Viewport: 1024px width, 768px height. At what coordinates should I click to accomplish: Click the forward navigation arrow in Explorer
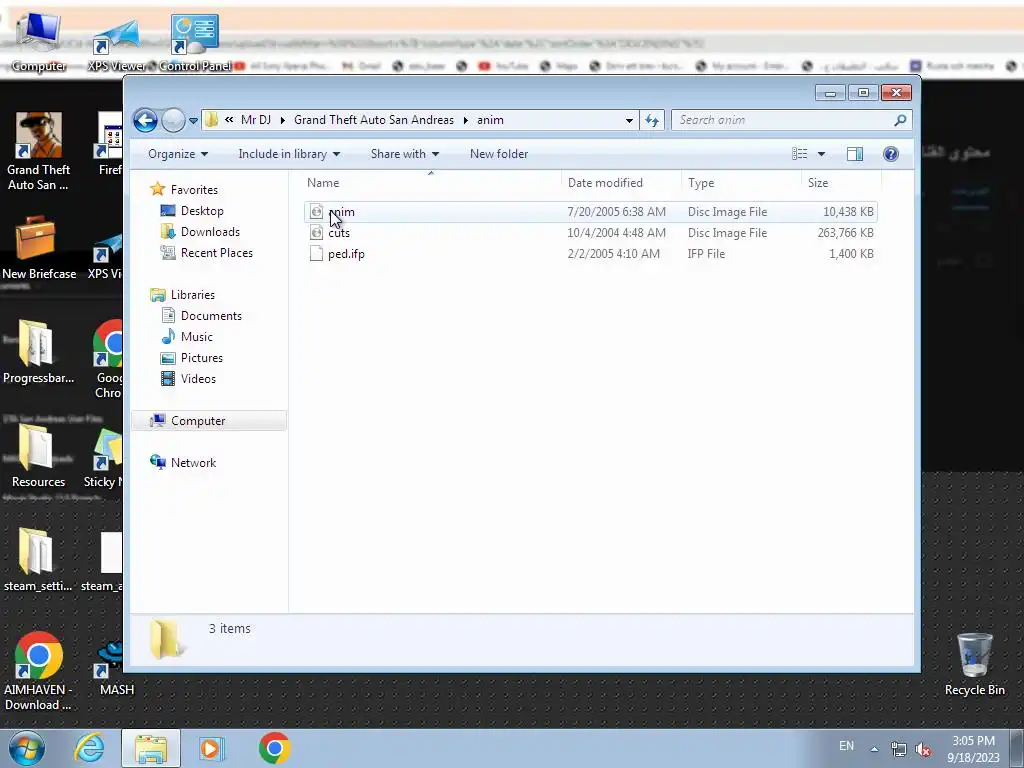[x=173, y=120]
